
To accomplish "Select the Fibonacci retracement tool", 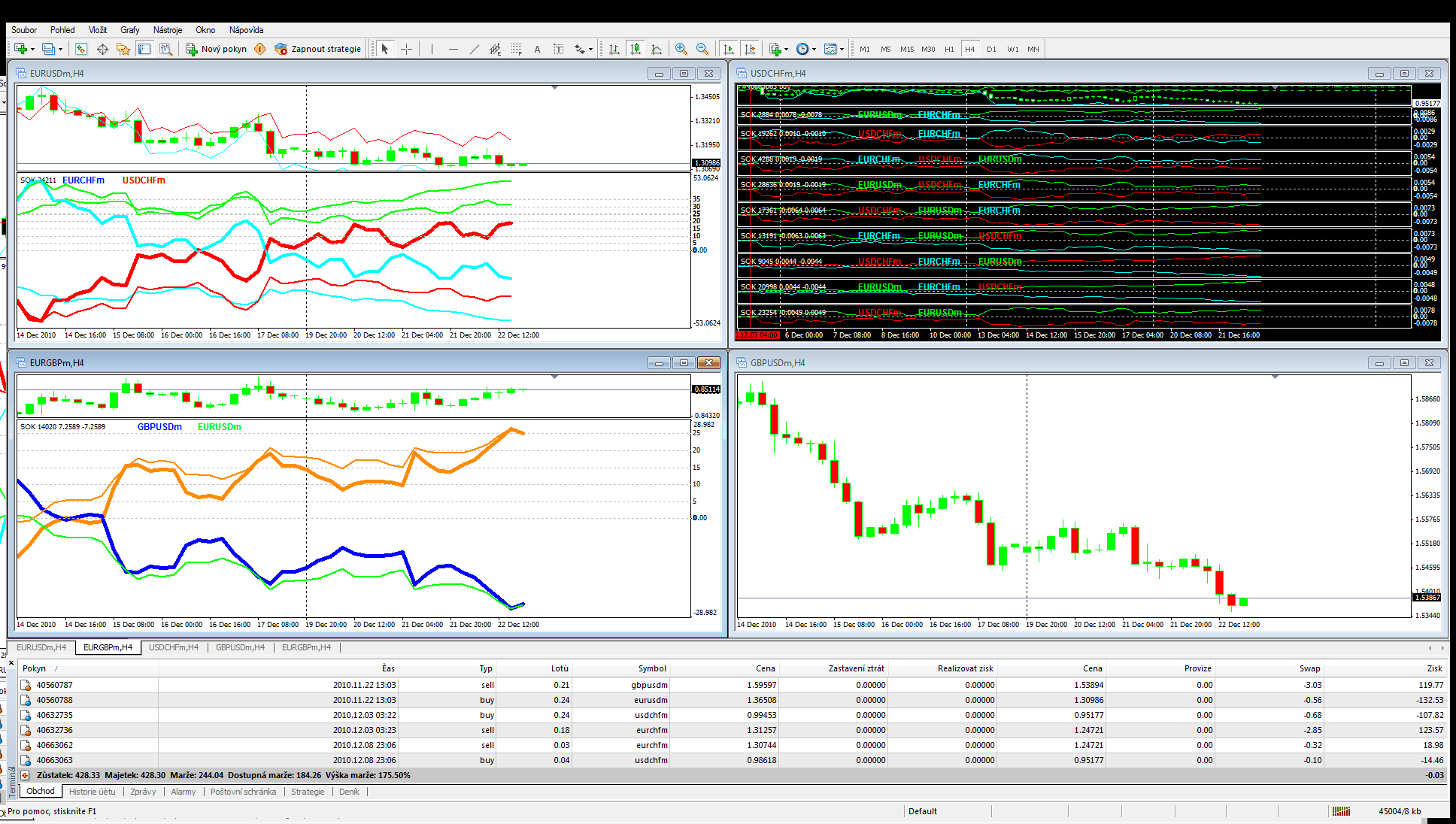I will click(516, 49).
